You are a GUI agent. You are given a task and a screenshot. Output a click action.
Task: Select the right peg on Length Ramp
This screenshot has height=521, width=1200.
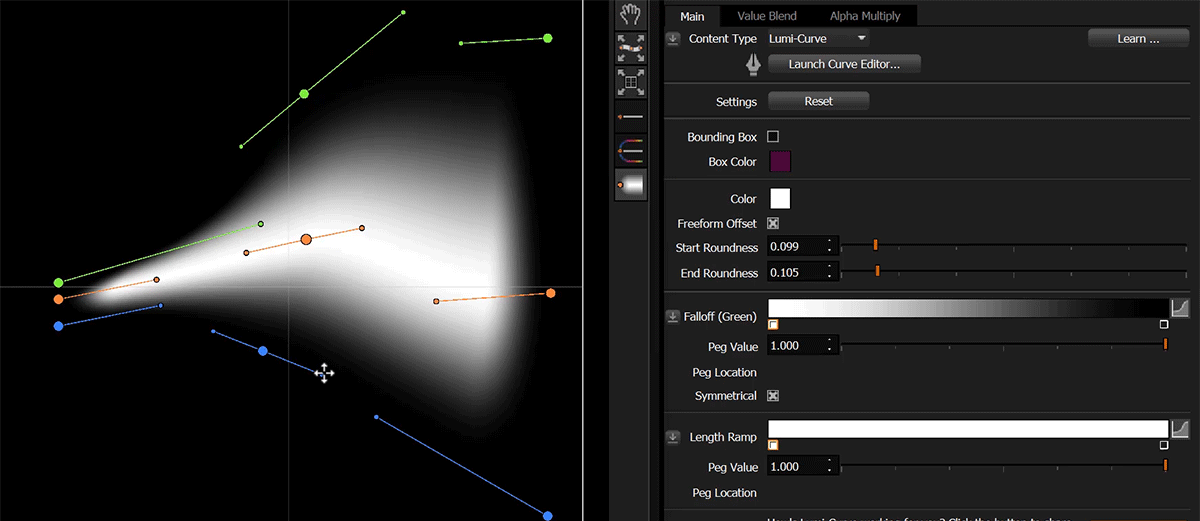coord(1164,445)
